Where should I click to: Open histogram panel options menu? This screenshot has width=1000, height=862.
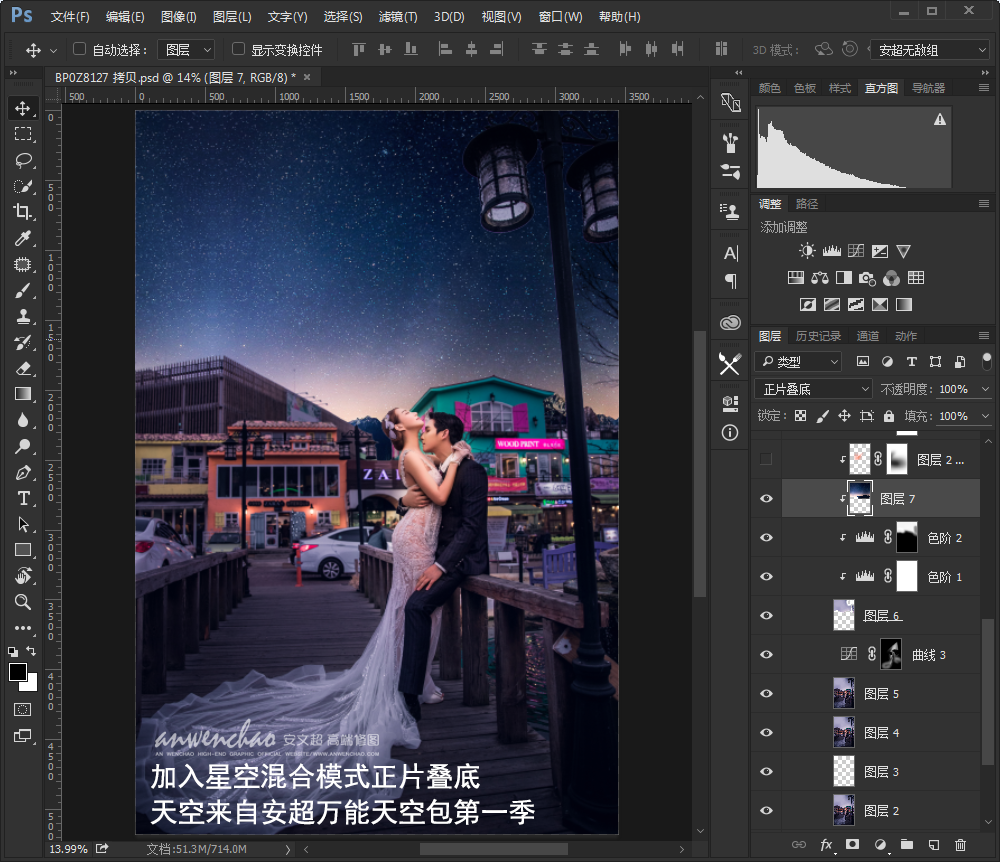(984, 87)
